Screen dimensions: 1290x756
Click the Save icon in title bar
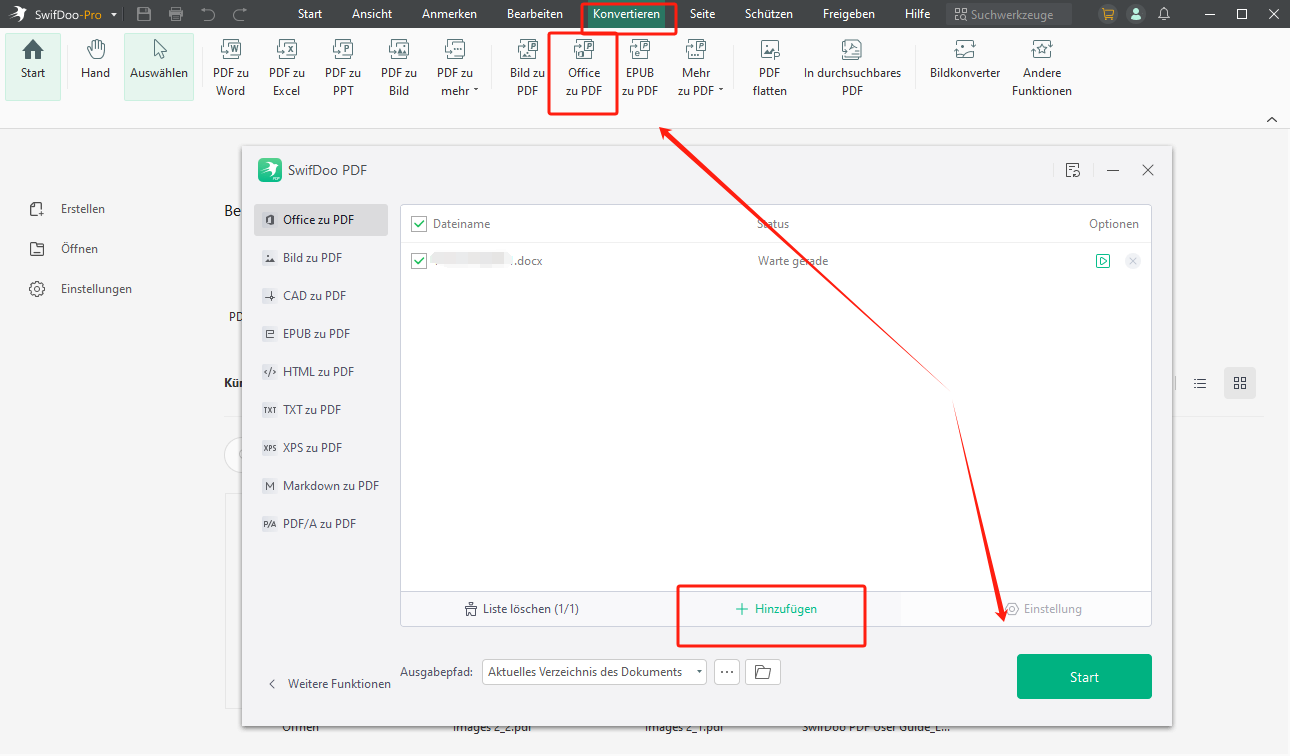click(x=144, y=14)
